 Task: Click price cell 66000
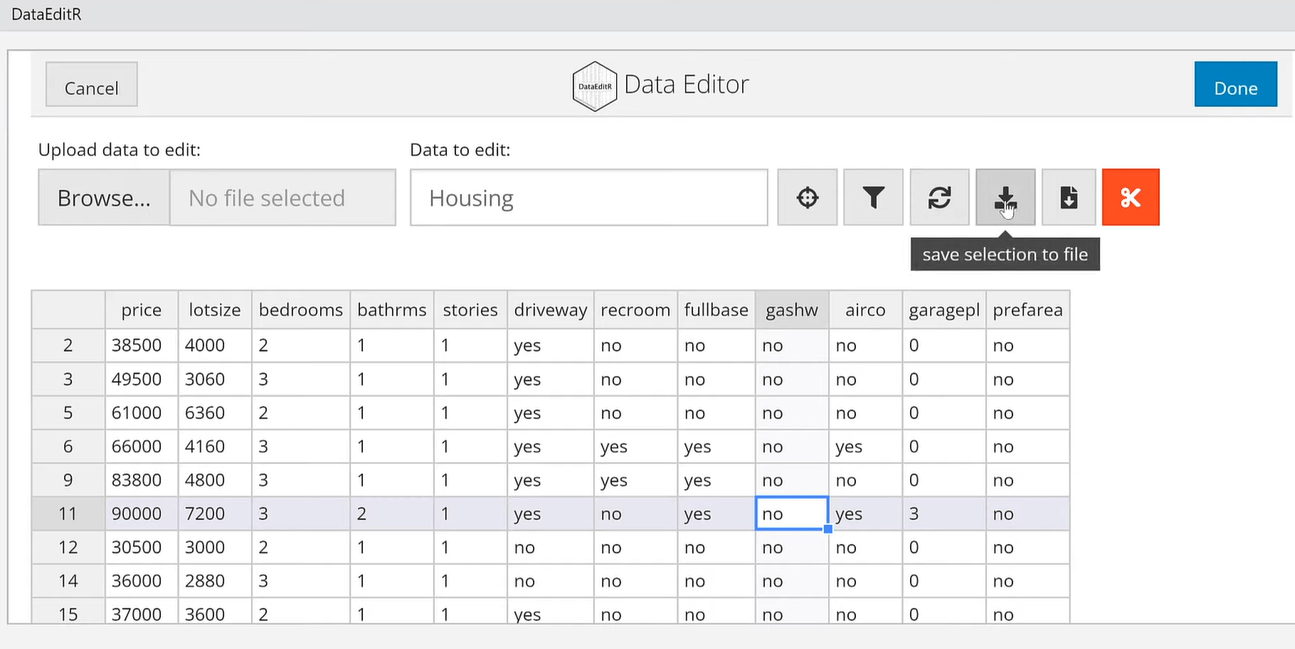tap(142, 446)
